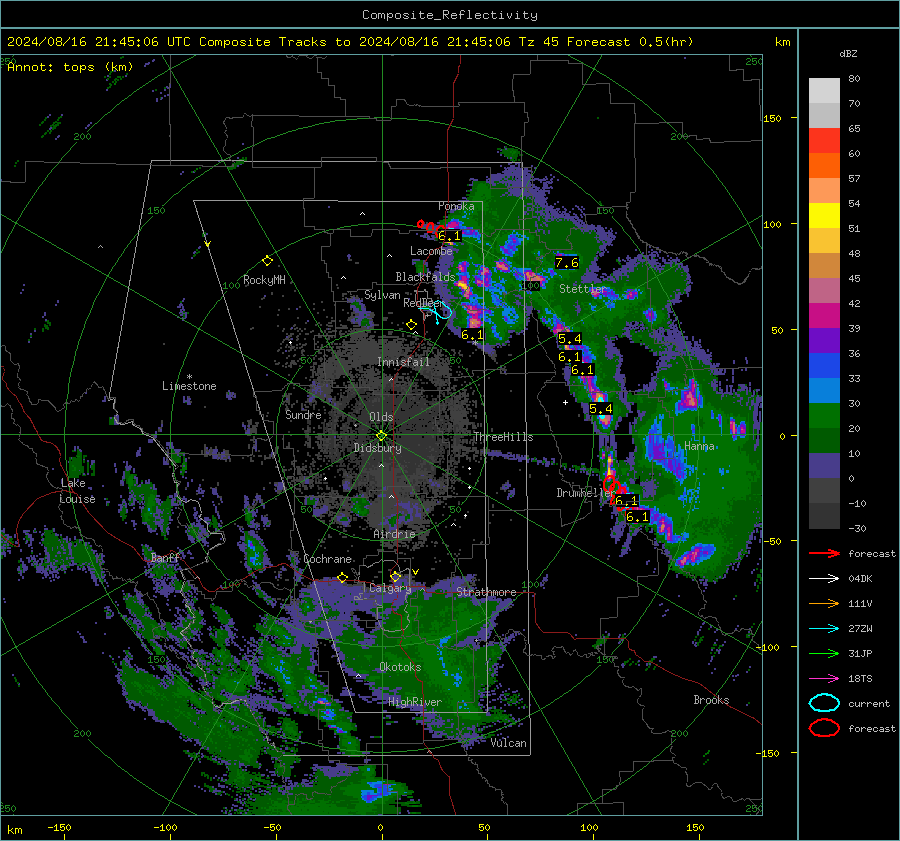Click the white 04DK arrow in legend
900x841 pixels.
pyautogui.click(x=824, y=578)
